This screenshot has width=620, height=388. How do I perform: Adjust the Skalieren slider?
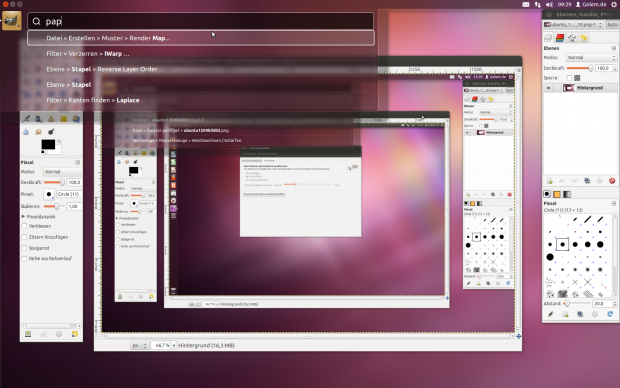click(55, 206)
